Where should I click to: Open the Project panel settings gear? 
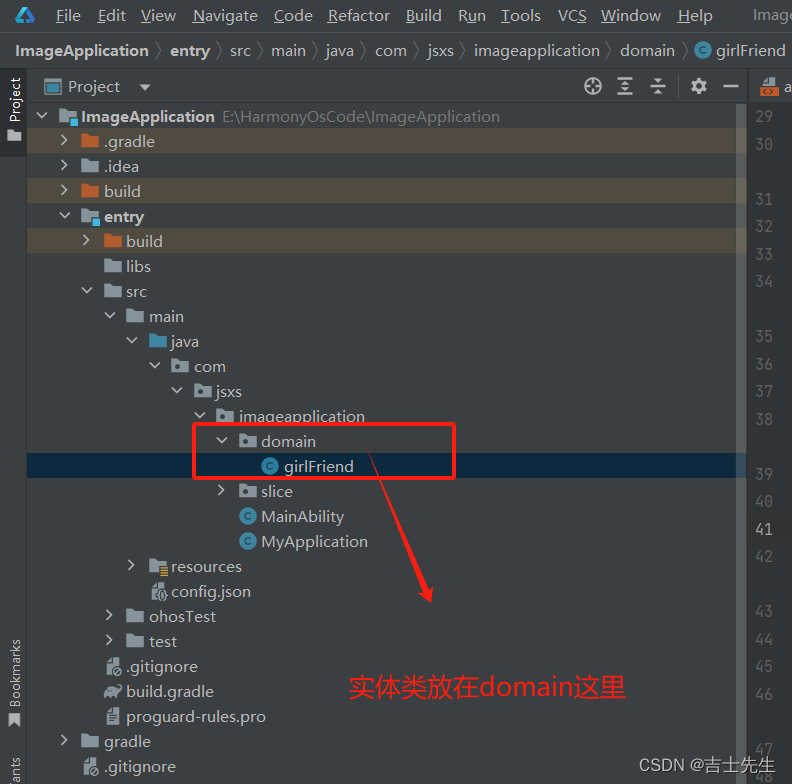pyautogui.click(x=699, y=86)
